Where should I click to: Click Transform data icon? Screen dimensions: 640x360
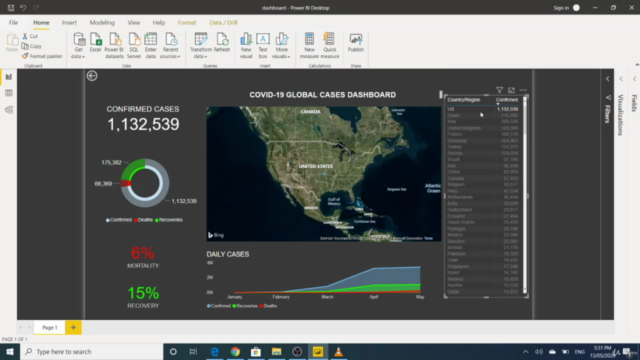point(200,40)
